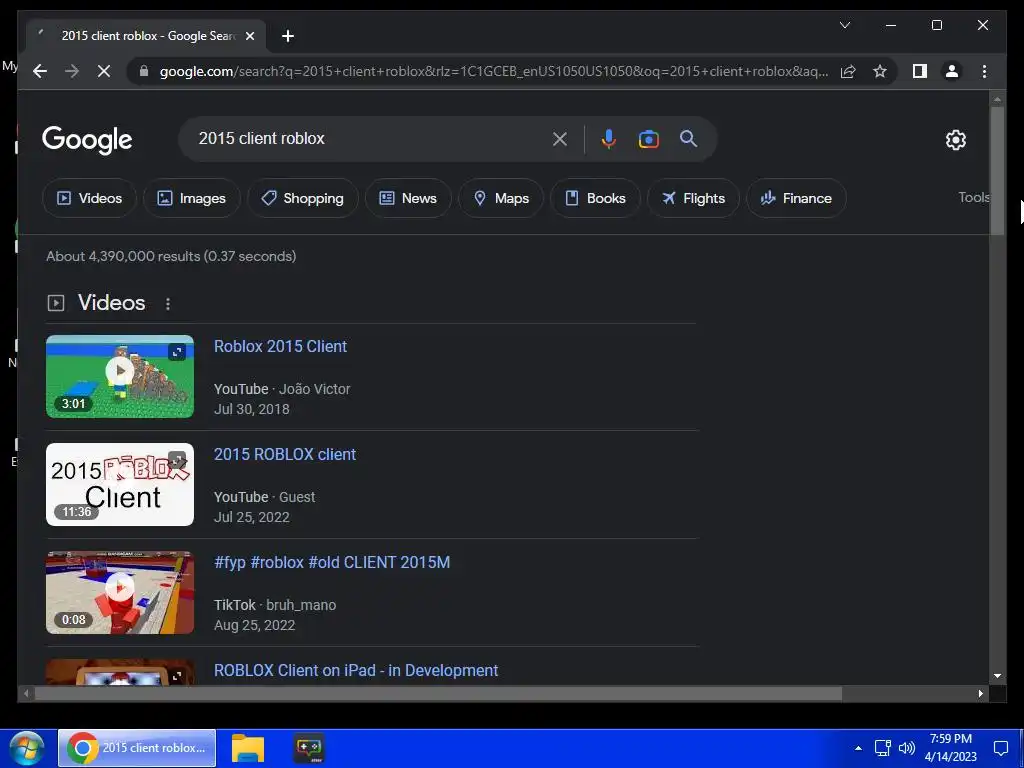Open Chrome side panel icon
Image resolution: width=1024 pixels, height=768 pixels.
(x=920, y=71)
